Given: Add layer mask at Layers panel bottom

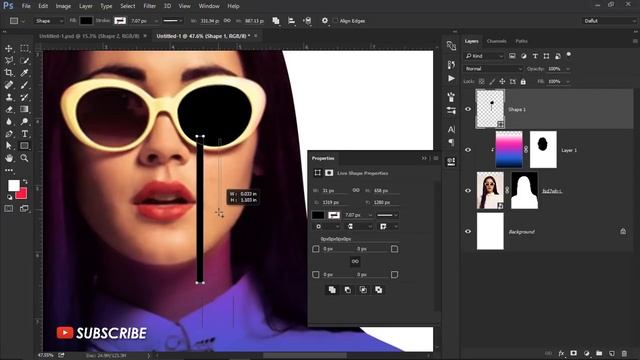Looking at the screenshot, I should click(573, 353).
